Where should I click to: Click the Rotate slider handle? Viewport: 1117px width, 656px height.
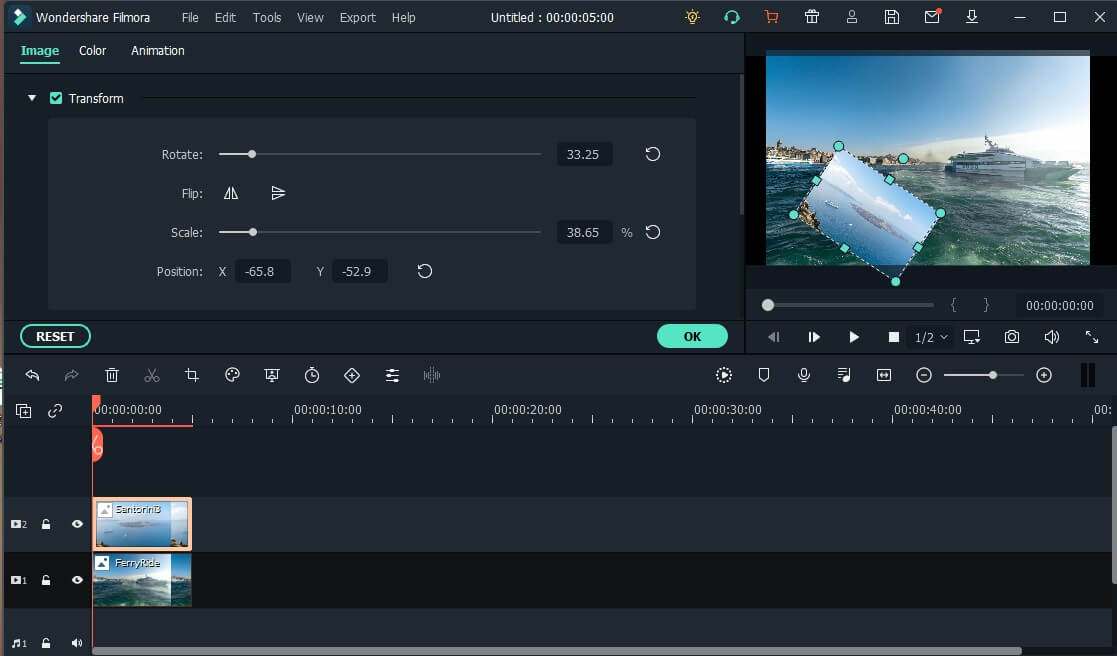(x=251, y=154)
